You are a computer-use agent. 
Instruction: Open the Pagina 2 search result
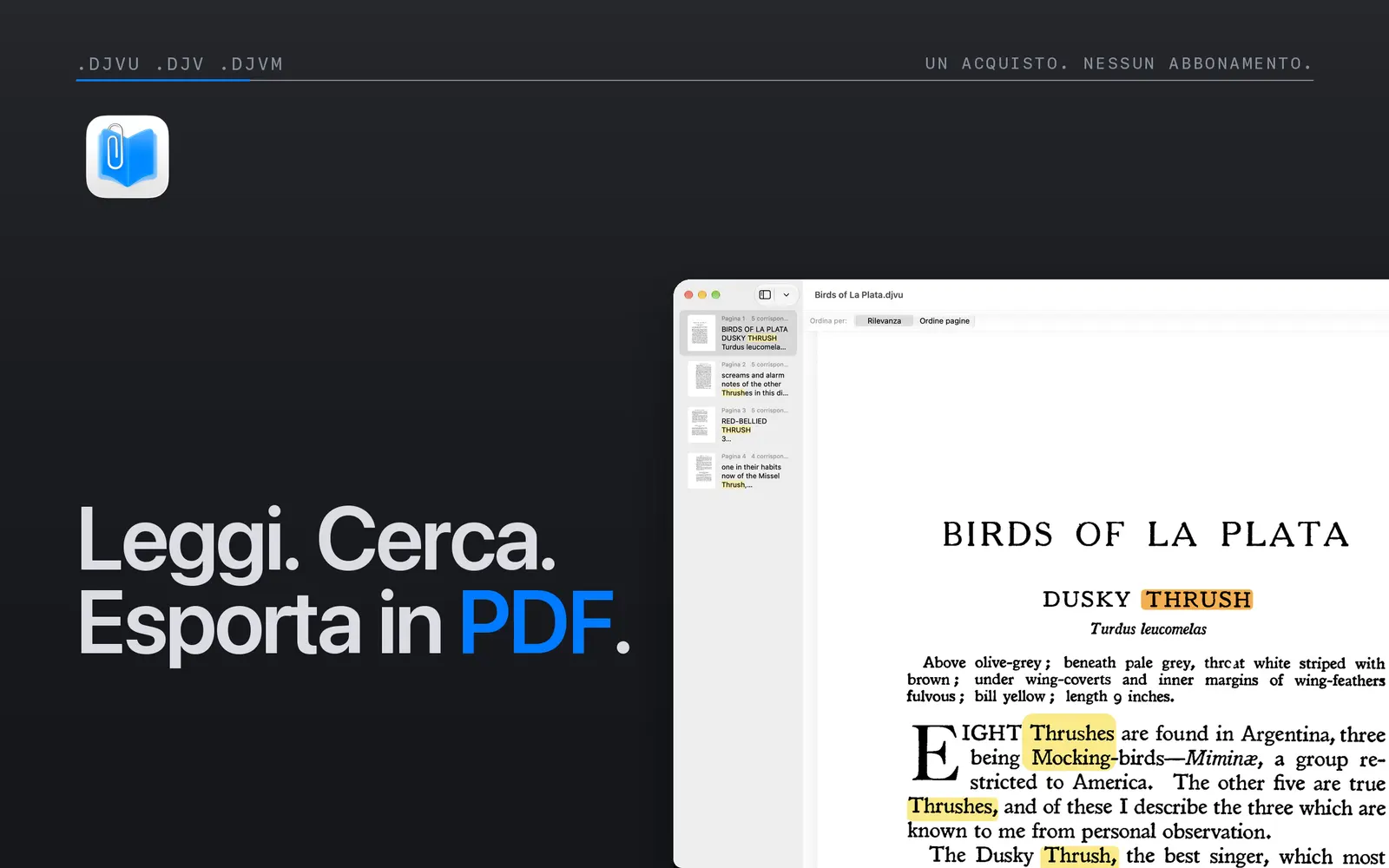[738, 379]
